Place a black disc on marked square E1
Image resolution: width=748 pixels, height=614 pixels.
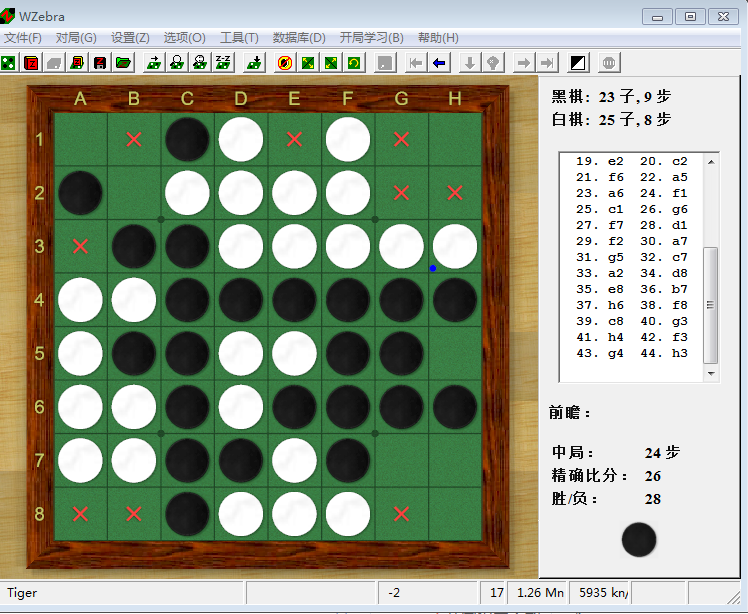click(x=294, y=139)
